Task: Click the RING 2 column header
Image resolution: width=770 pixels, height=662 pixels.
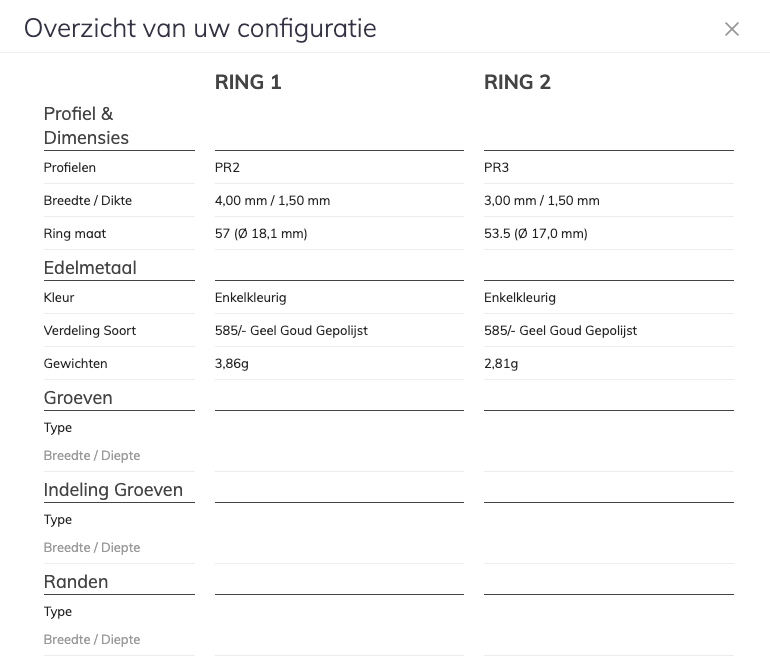Action: [517, 82]
